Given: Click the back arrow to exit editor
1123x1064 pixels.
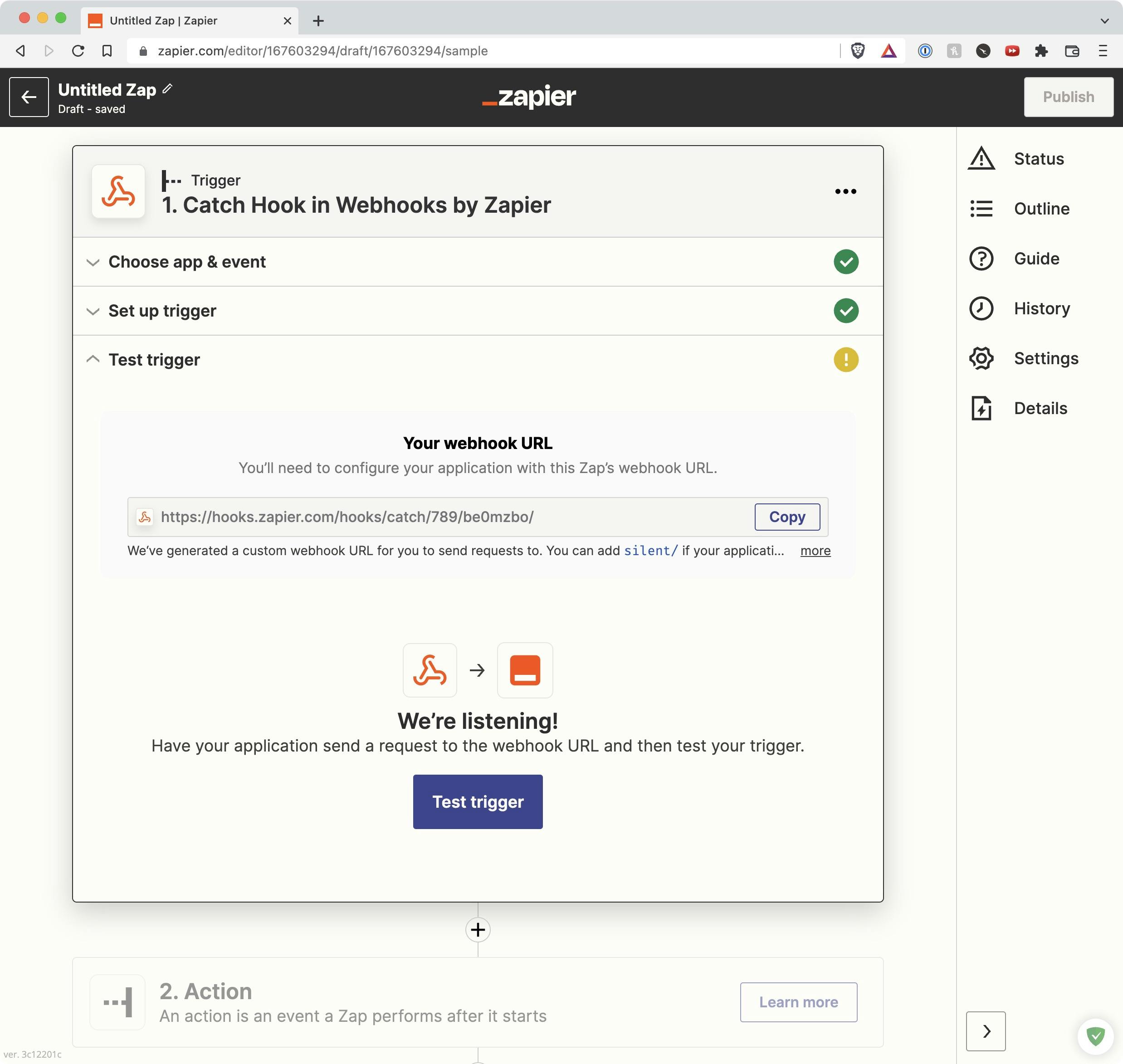Looking at the screenshot, I should pos(29,97).
